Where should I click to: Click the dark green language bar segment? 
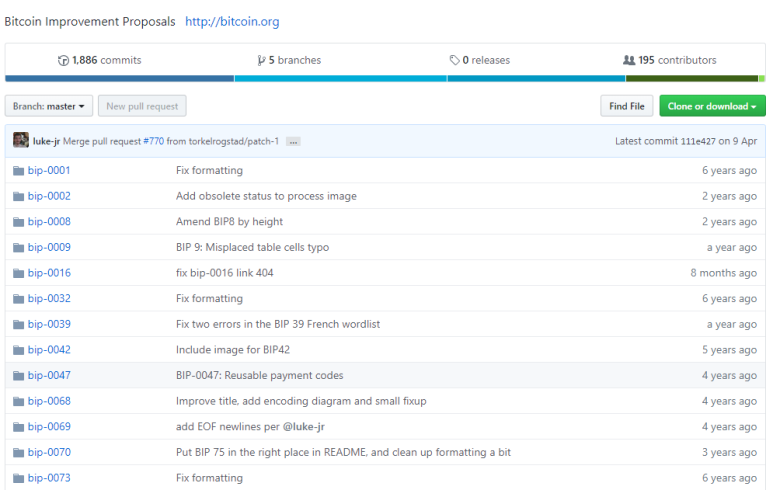coord(692,78)
